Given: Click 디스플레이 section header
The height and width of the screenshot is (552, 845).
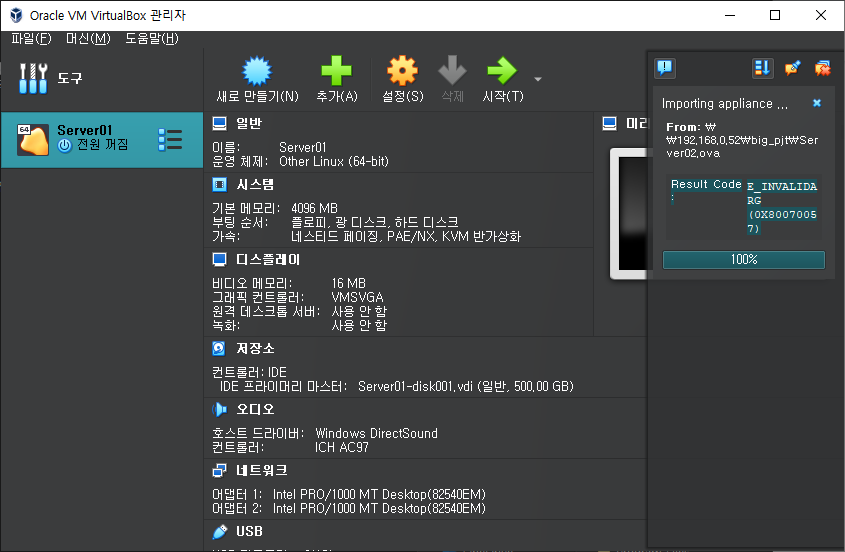Looking at the screenshot, I should 268,259.
